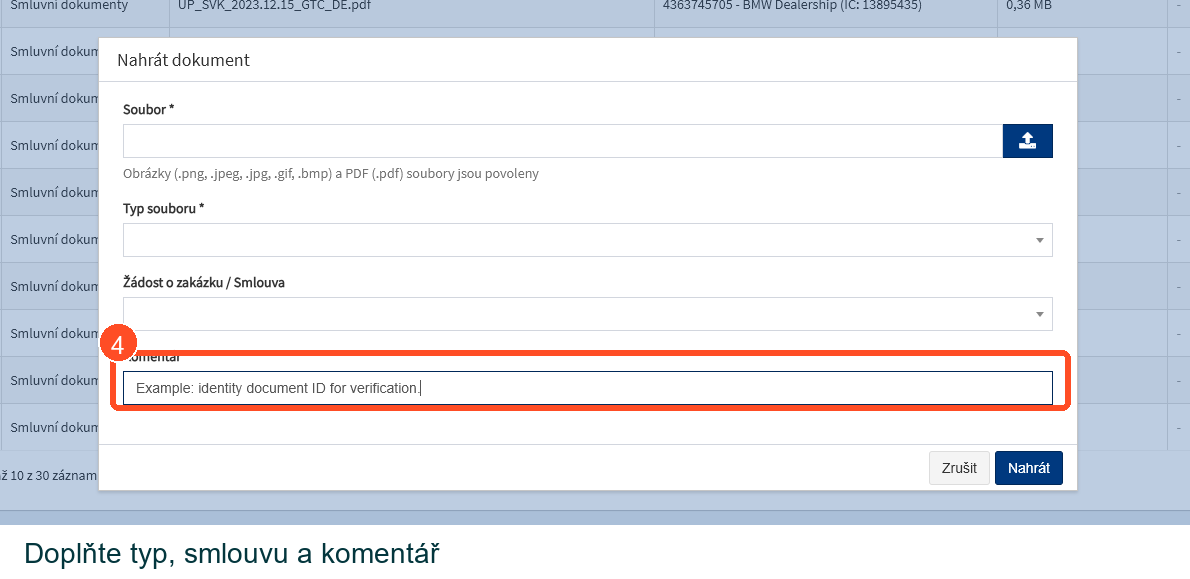
Task: Click the Nahrát dokument dialog title
Action: click(183, 60)
